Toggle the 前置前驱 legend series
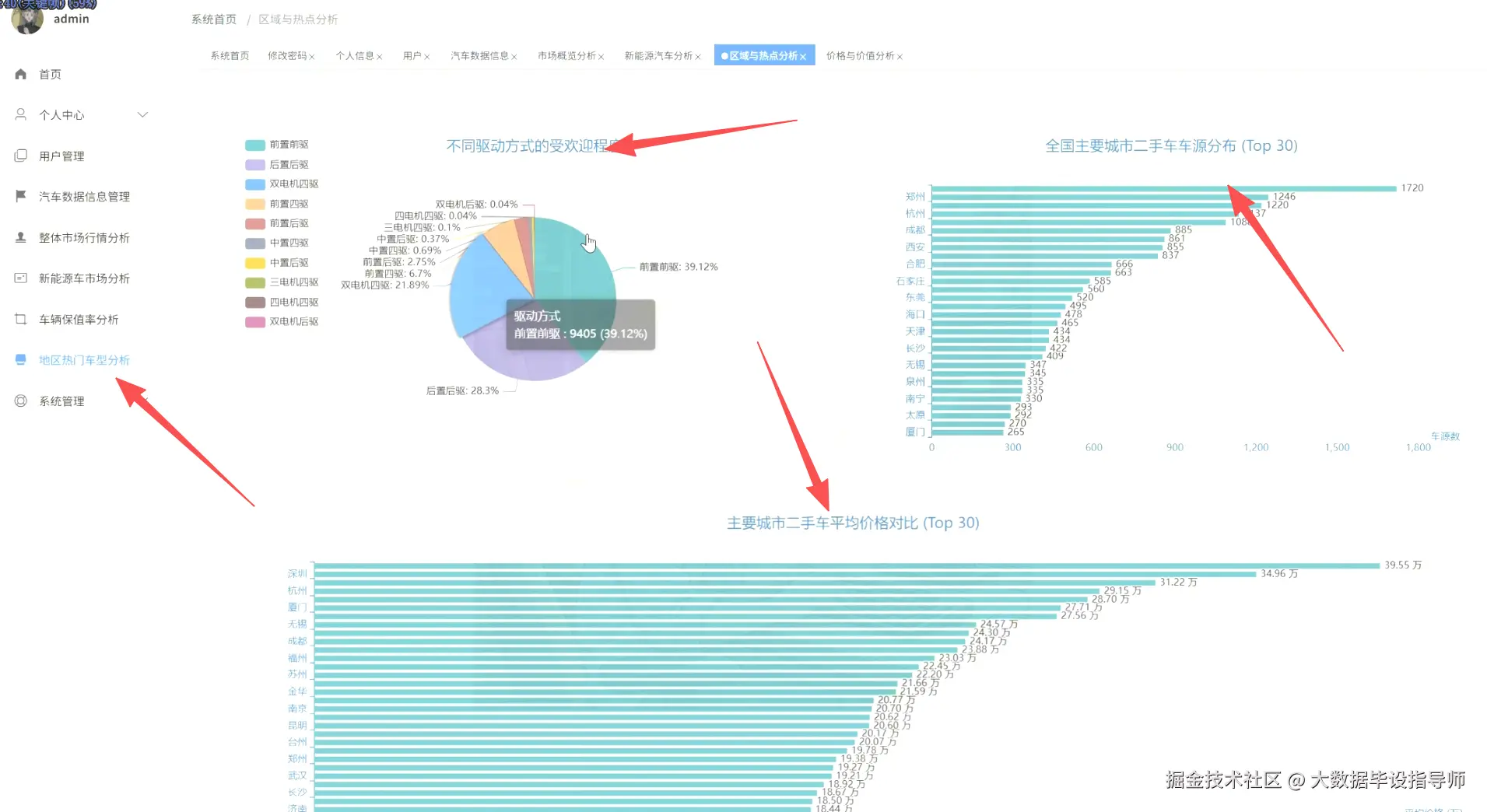The height and width of the screenshot is (812, 1487). tap(255, 145)
